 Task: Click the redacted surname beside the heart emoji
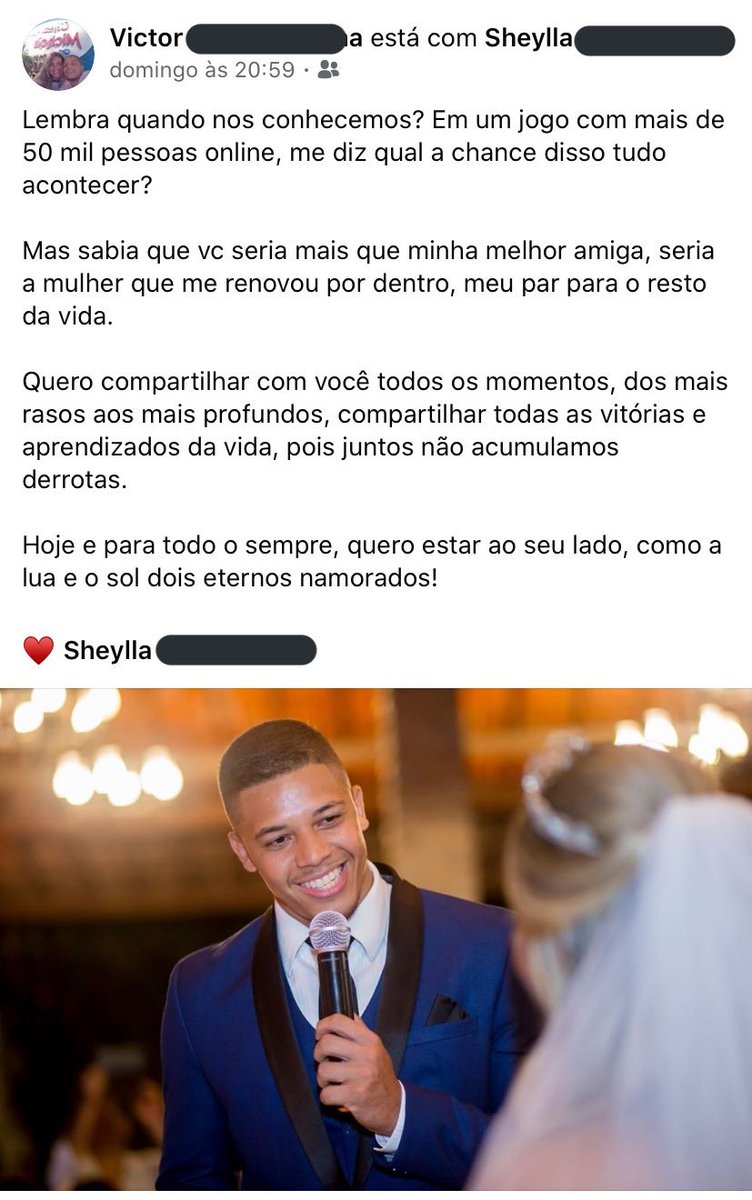pos(236,651)
